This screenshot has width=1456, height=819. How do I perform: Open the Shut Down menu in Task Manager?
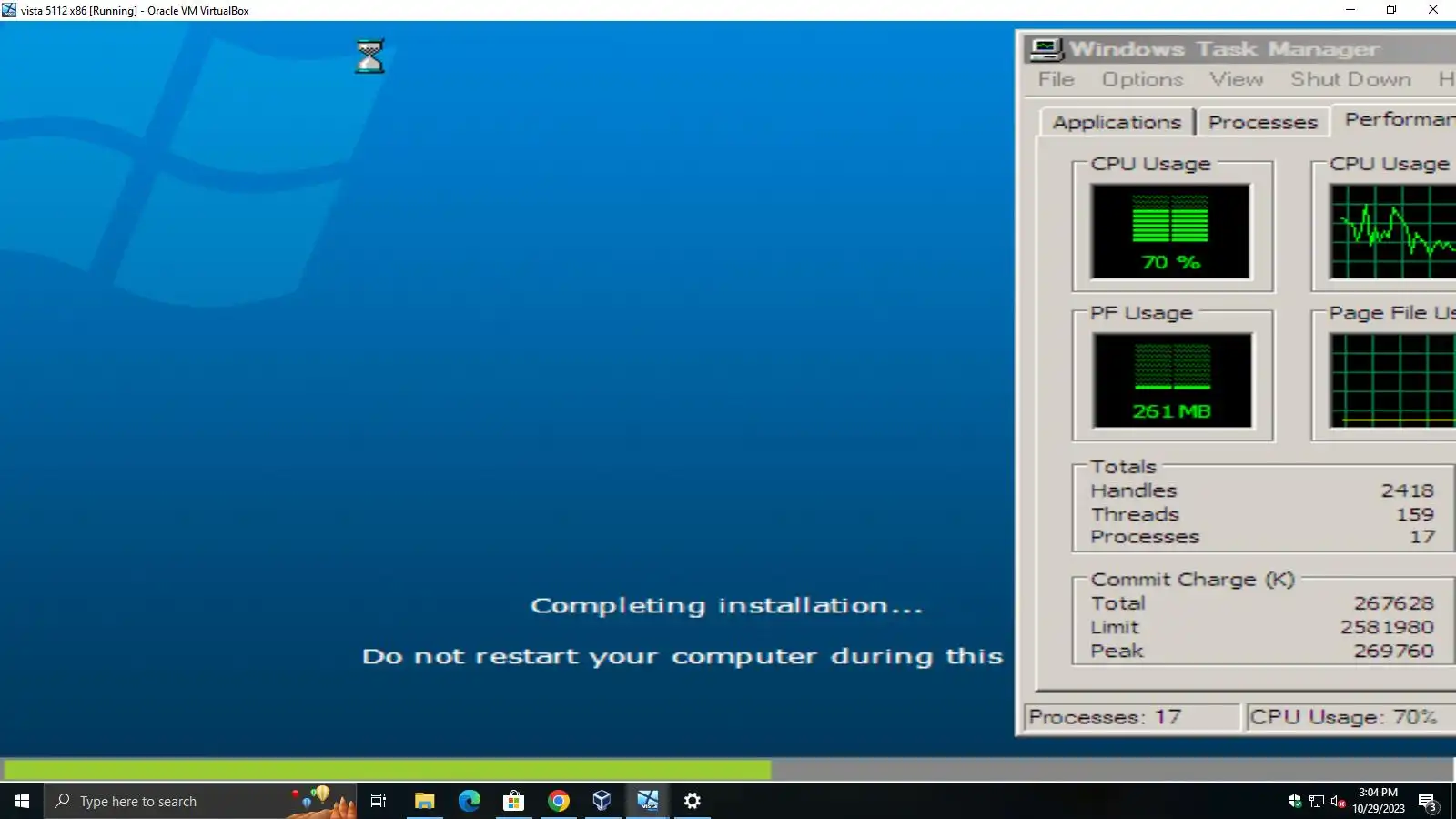pyautogui.click(x=1350, y=80)
